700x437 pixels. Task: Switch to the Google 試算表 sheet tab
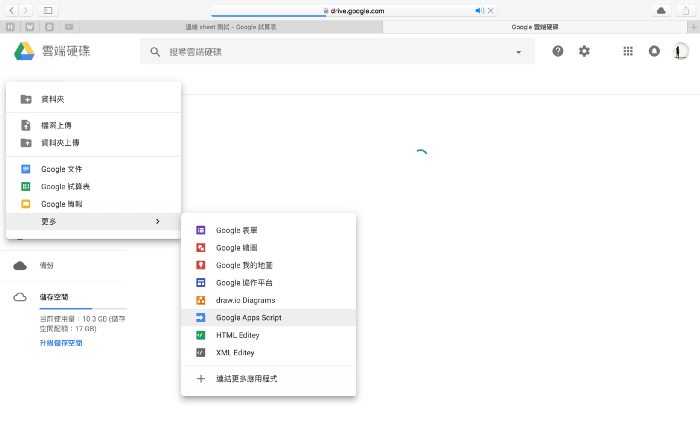tap(231, 27)
